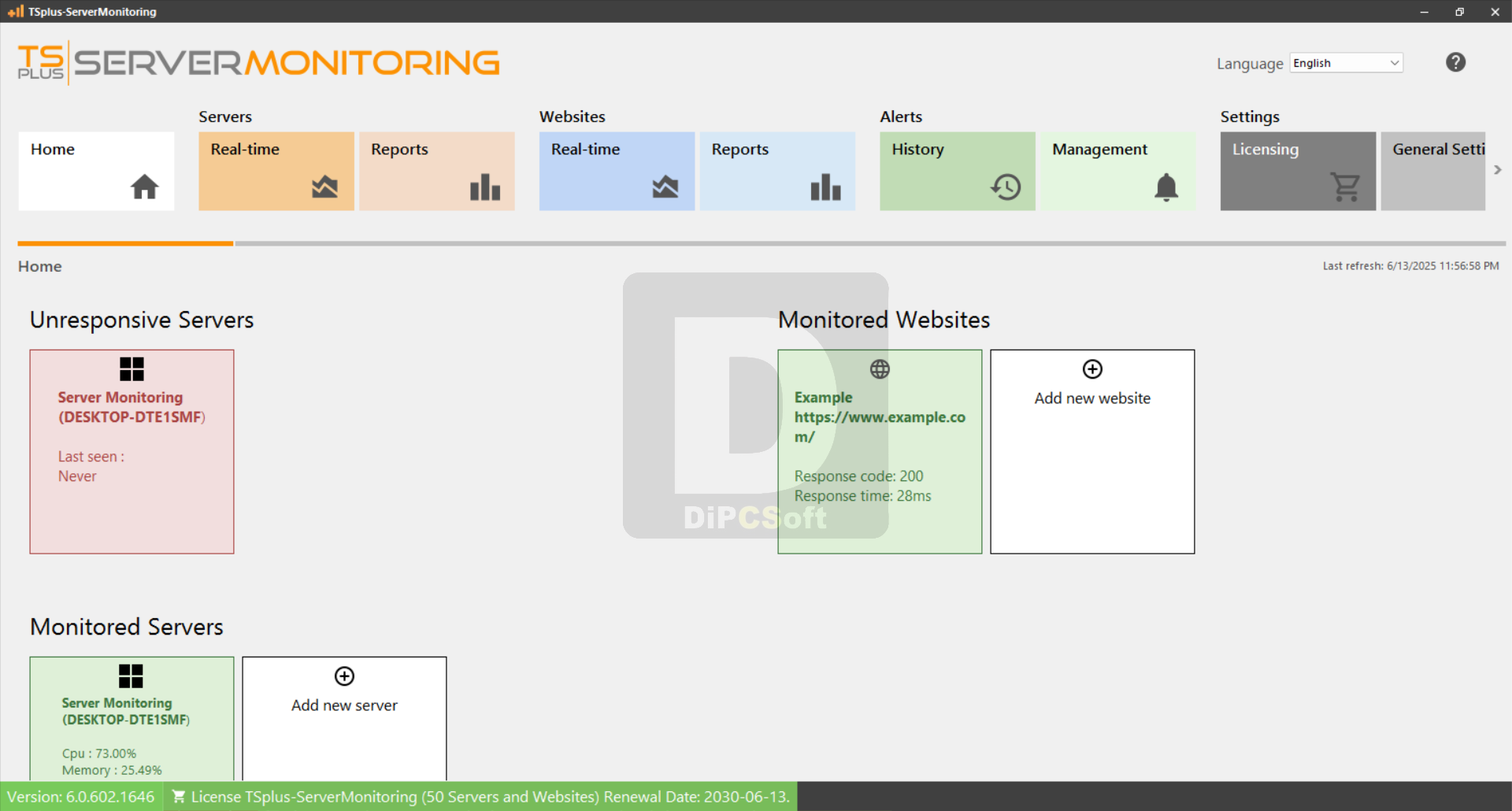Open Example website card

[x=880, y=452]
